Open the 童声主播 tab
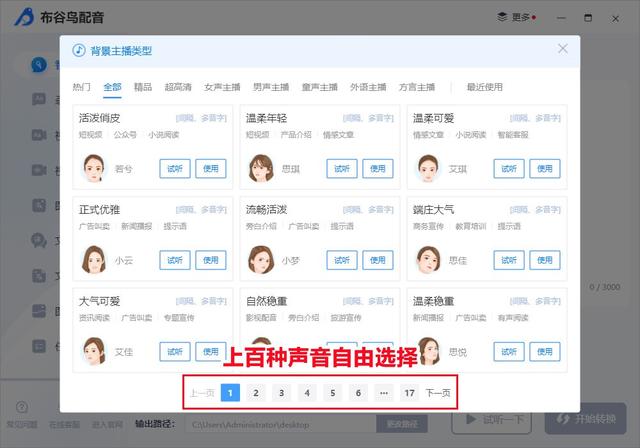640x448 pixels. [319, 87]
